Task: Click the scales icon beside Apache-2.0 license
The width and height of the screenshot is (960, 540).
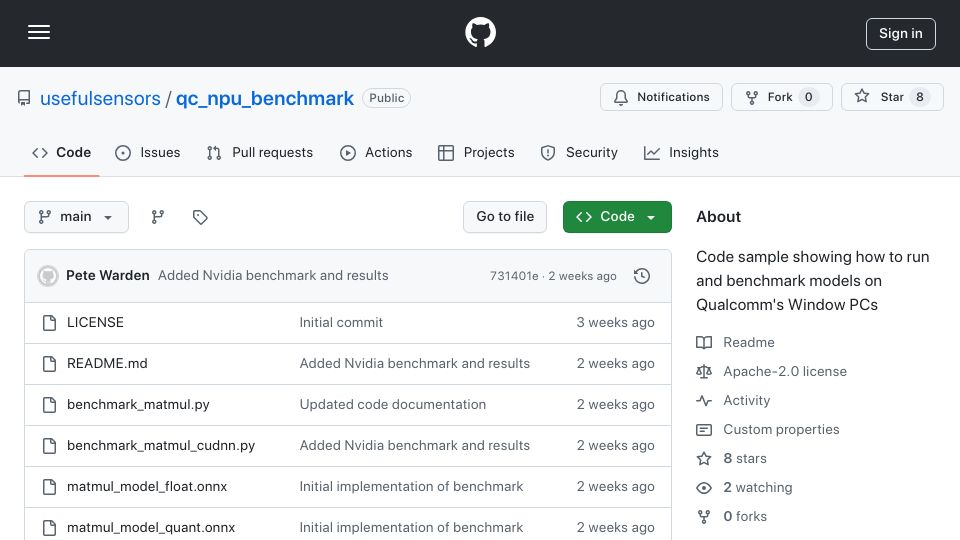Action: [704, 372]
